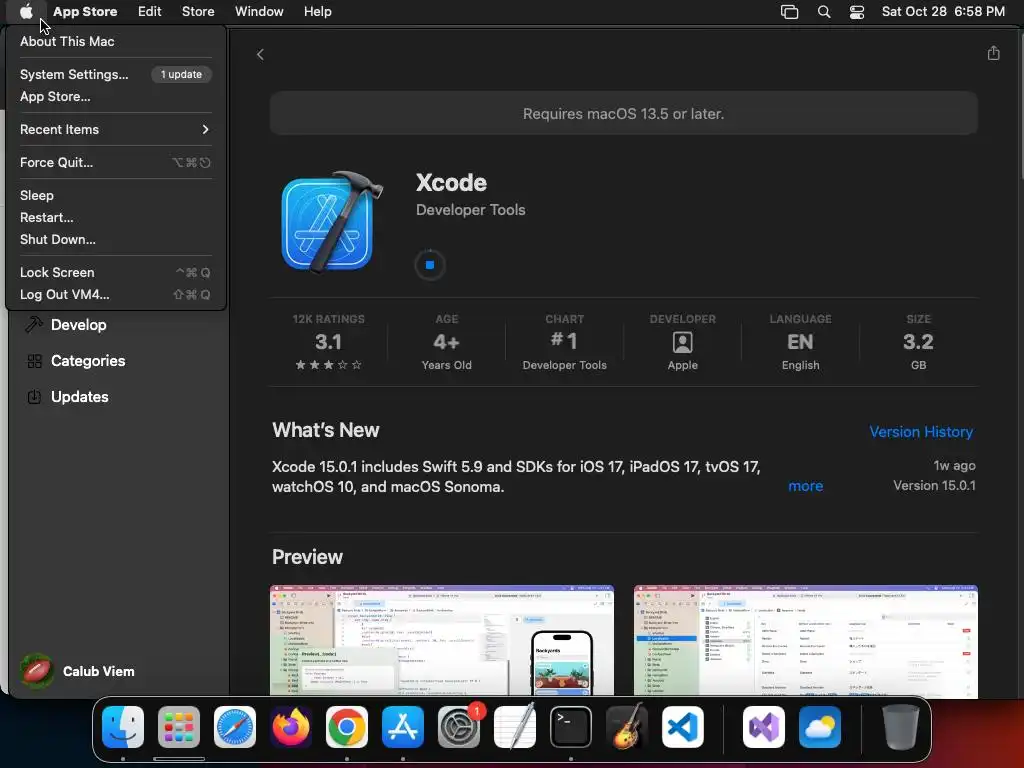Launch Safari from the Dock
Viewport: 1024px width, 768px height.
pyautogui.click(x=235, y=727)
